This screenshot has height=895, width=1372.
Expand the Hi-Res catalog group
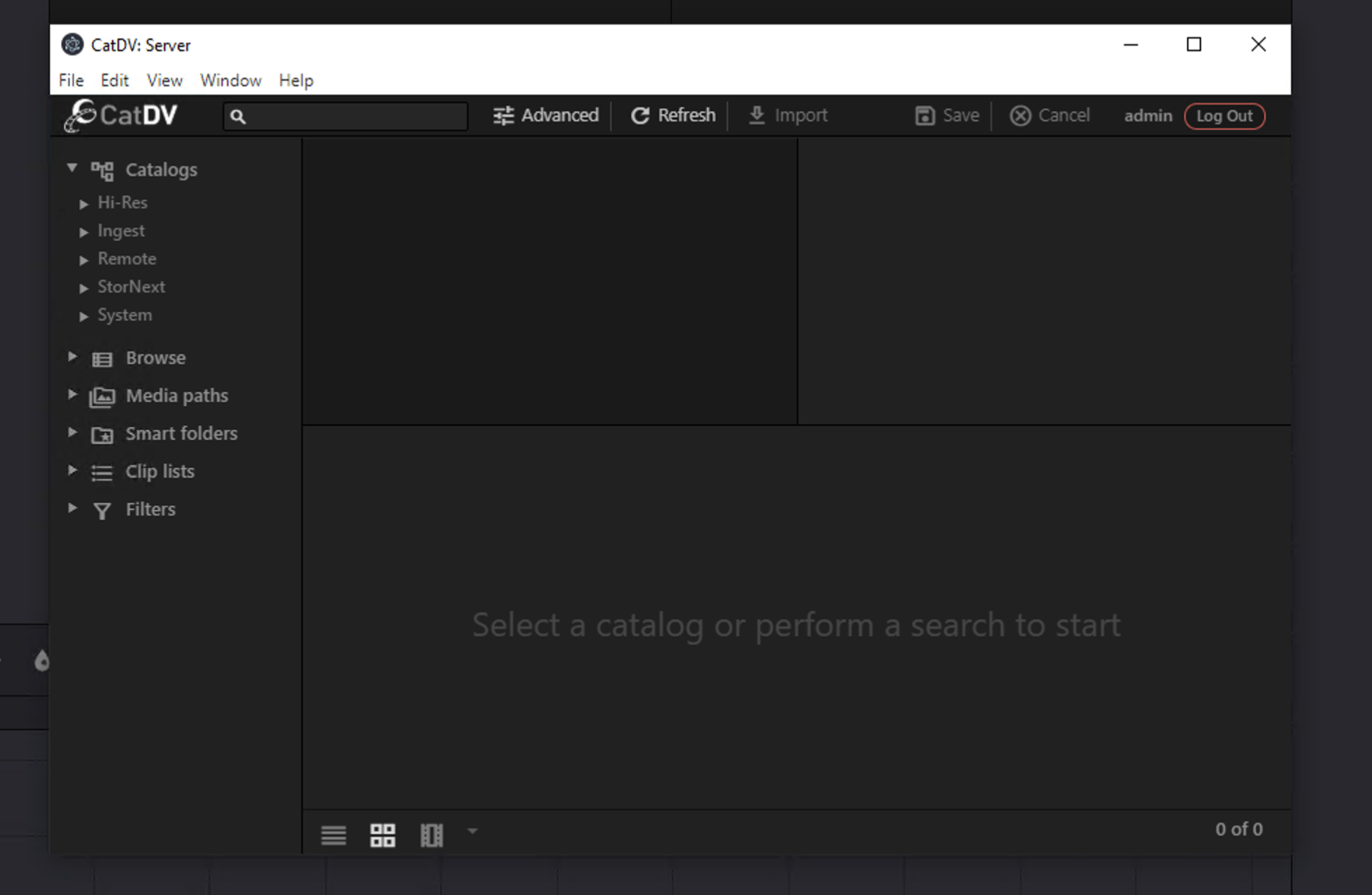click(x=84, y=204)
